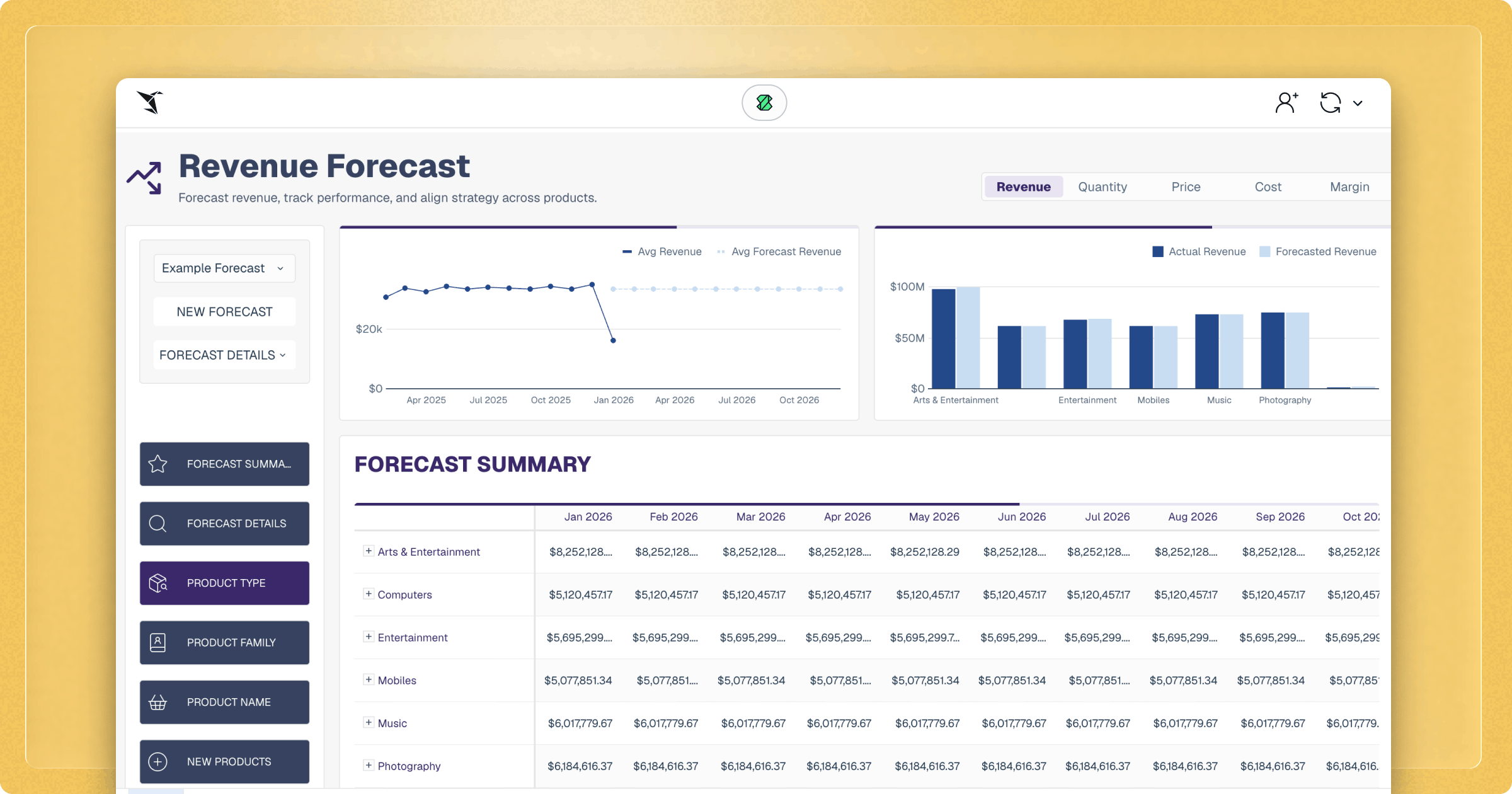This screenshot has height=794, width=1512.
Task: Select the Margin tab
Action: 1349,187
